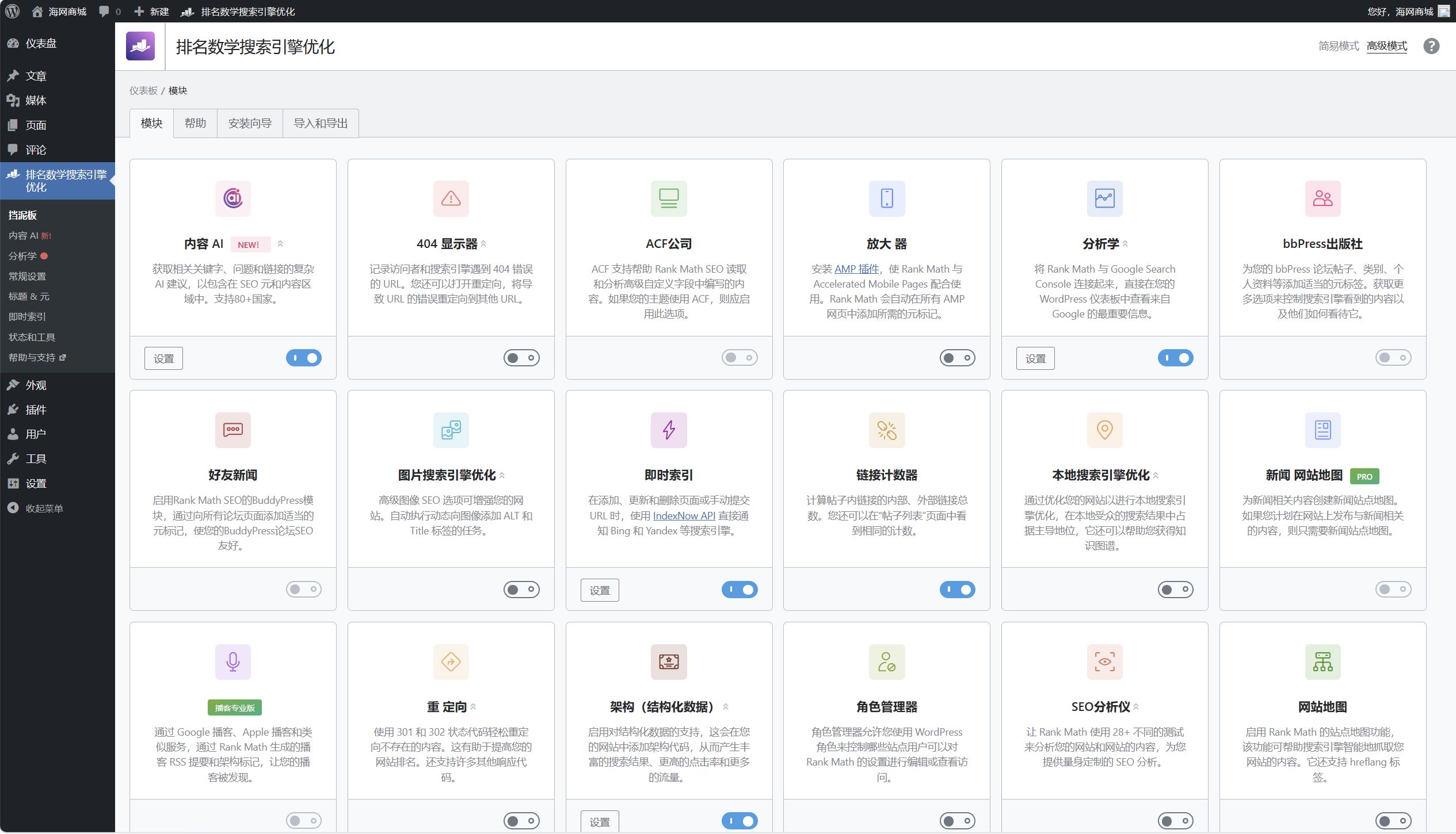Screen dimensions: 1456x834
Task: Open 设置 button on 内容 AI card
Action: (163, 358)
